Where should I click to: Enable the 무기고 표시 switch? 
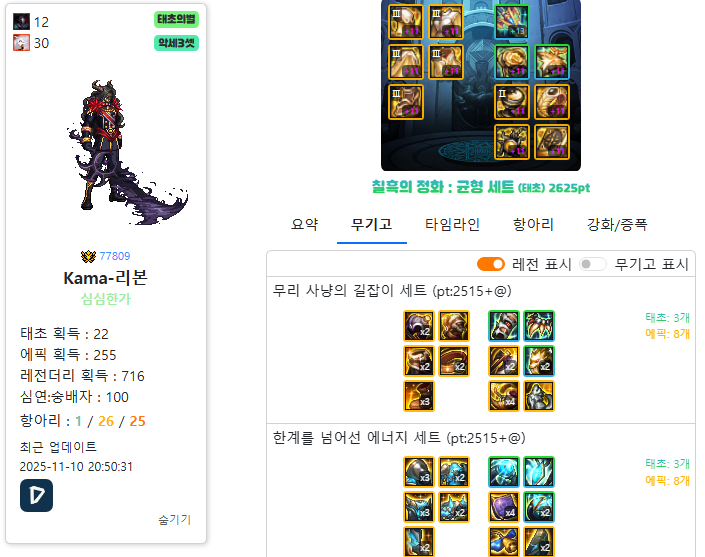click(x=593, y=264)
